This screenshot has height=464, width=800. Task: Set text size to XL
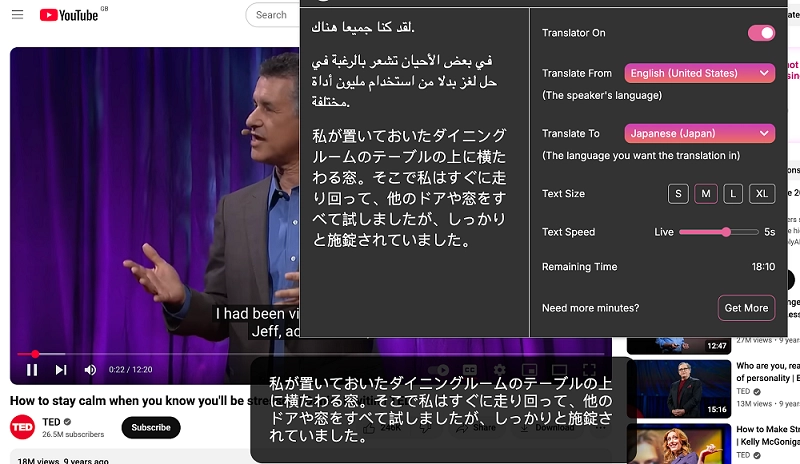click(x=762, y=194)
